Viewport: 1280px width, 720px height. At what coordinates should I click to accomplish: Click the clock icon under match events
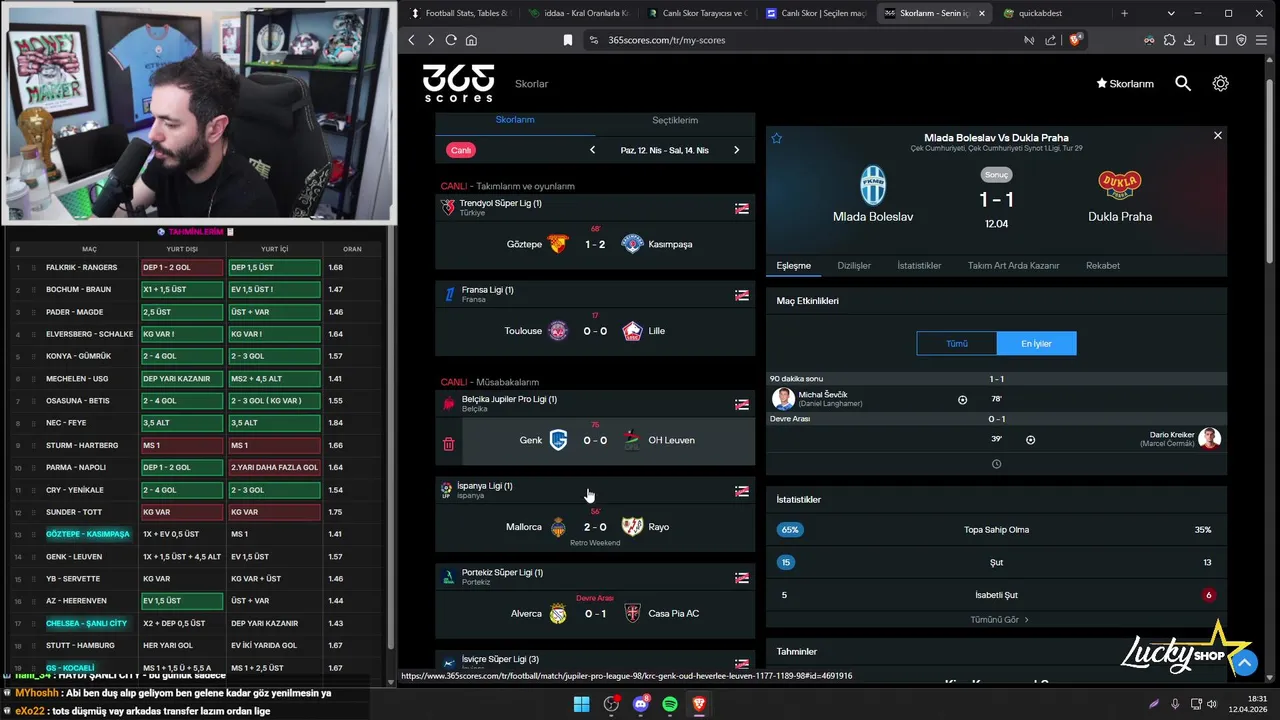996,464
